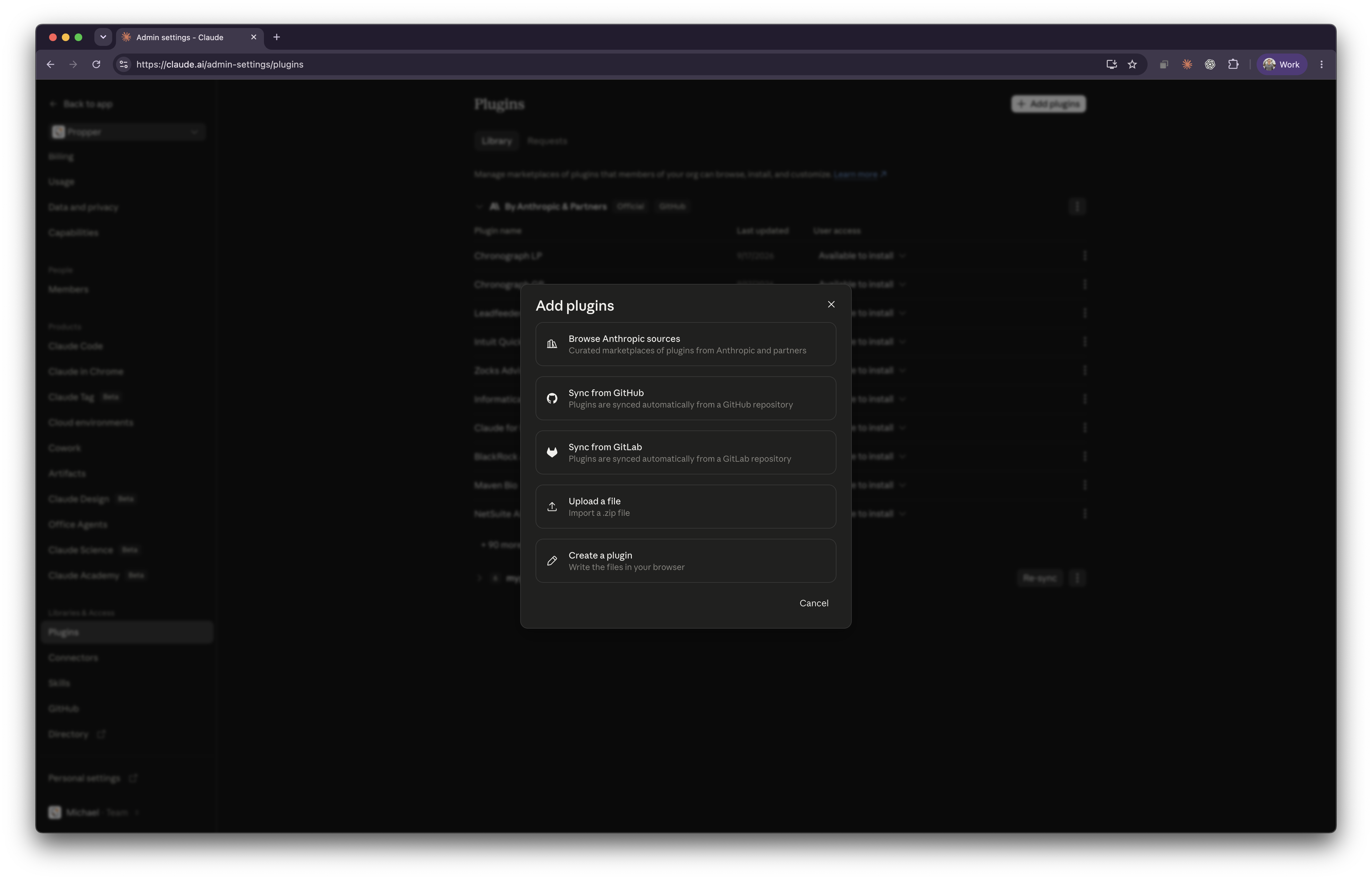The height and width of the screenshot is (880, 1372).
Task: Click the Add plugins button behind dialog
Action: (1048, 104)
